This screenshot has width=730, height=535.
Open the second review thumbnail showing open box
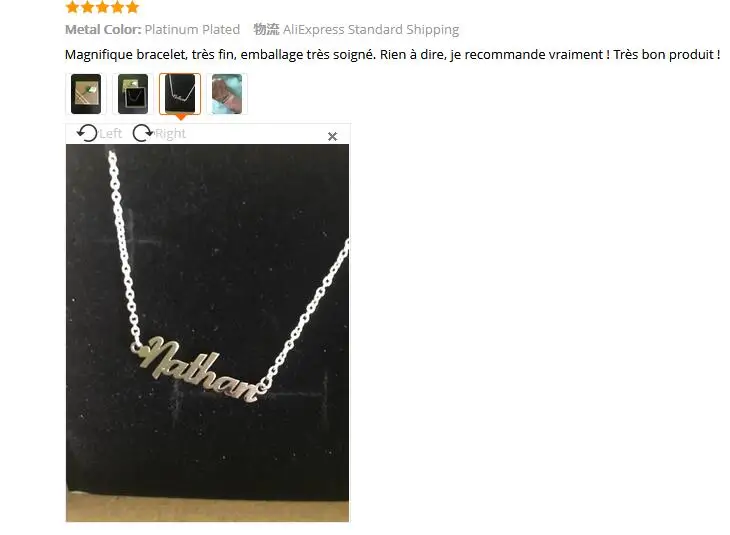(133, 94)
